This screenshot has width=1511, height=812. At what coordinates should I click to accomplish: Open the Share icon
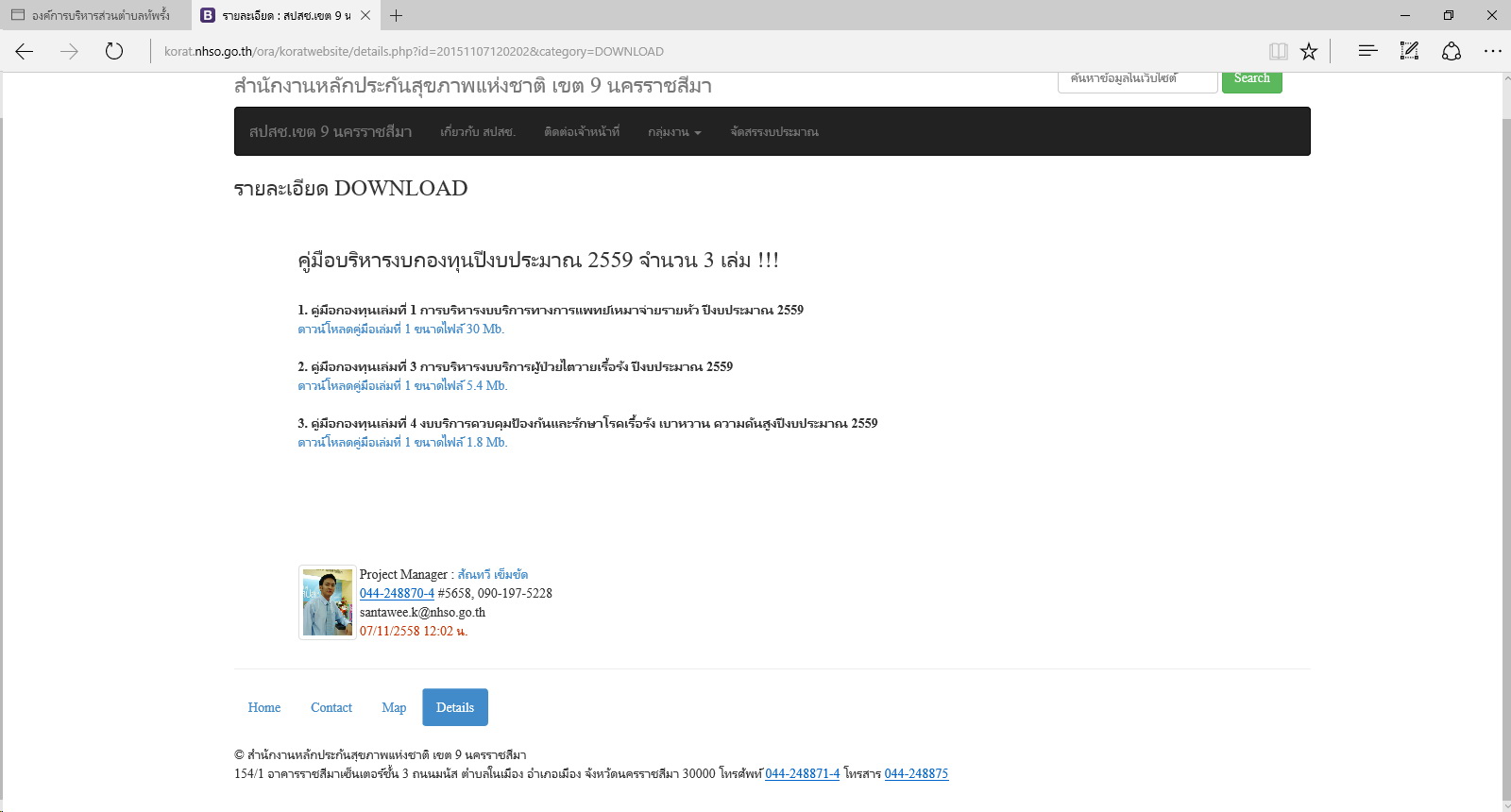click(1452, 51)
